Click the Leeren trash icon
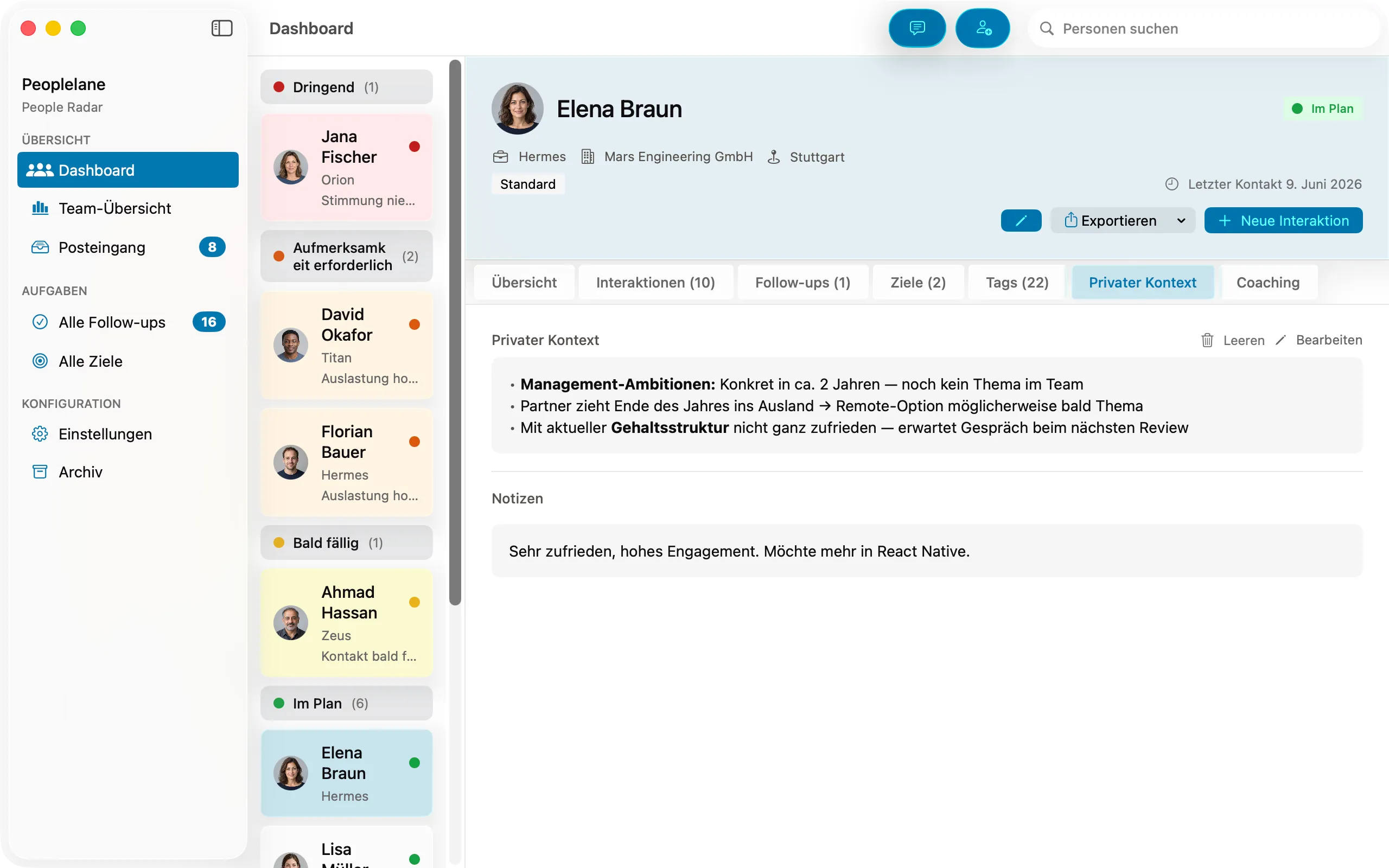 (1207, 341)
